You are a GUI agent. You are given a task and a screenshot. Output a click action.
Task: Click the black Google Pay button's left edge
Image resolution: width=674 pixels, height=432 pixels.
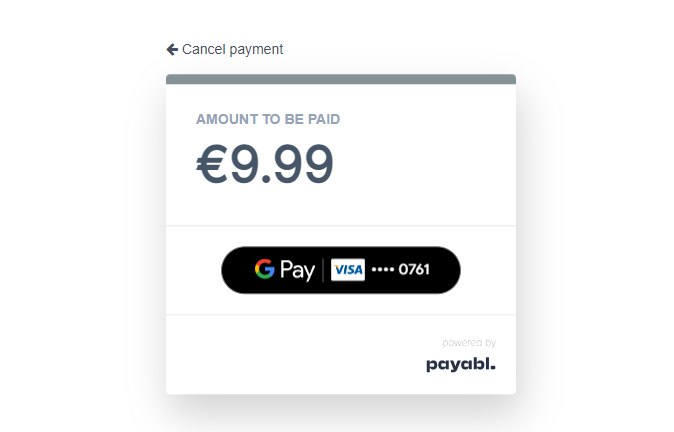(227, 270)
